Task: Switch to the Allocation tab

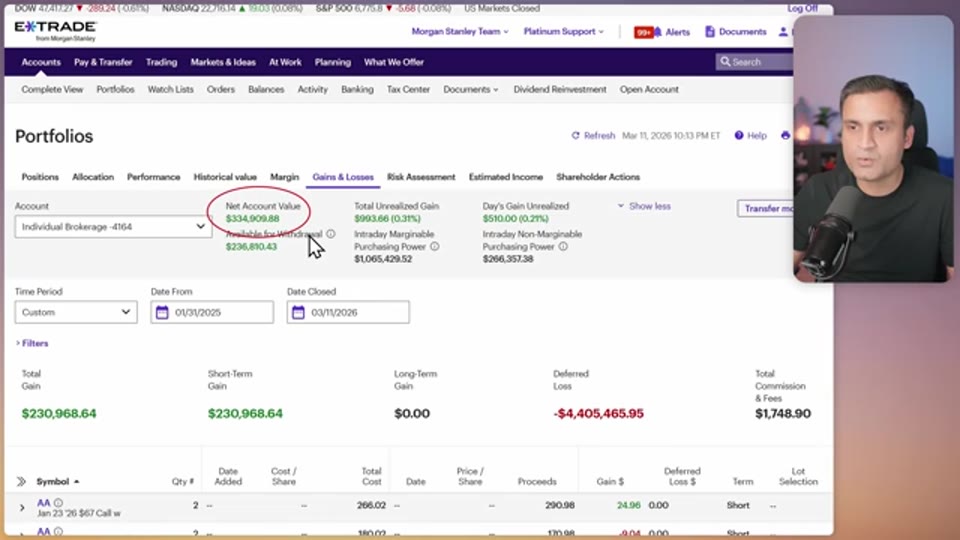Action: [93, 177]
